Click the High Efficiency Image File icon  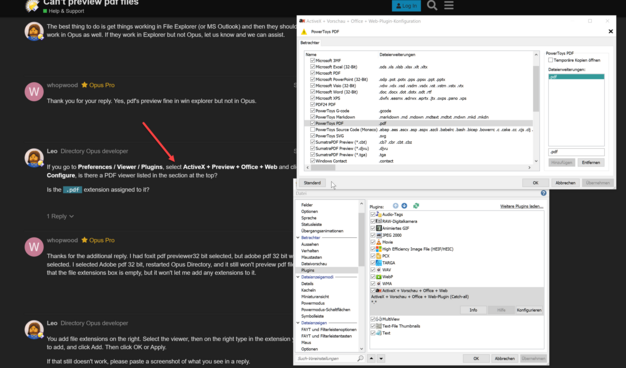click(x=379, y=249)
